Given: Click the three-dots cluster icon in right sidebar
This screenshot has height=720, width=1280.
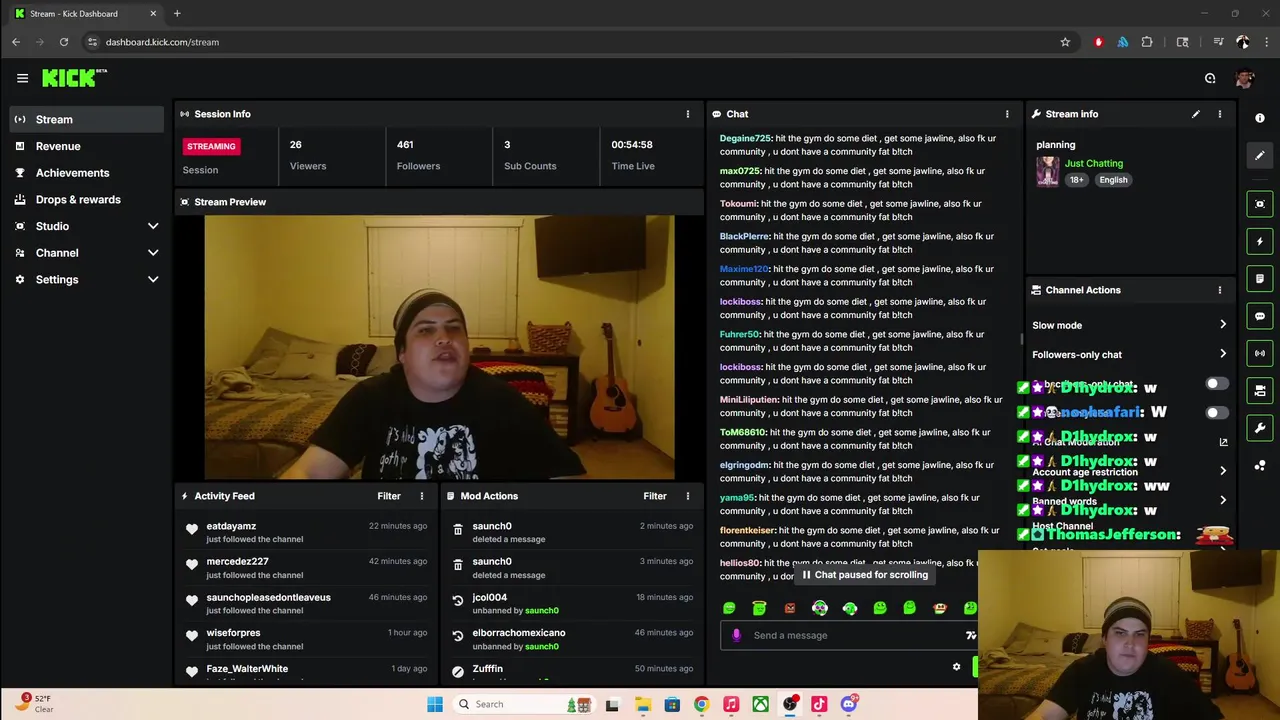Looking at the screenshot, I should 1260,466.
